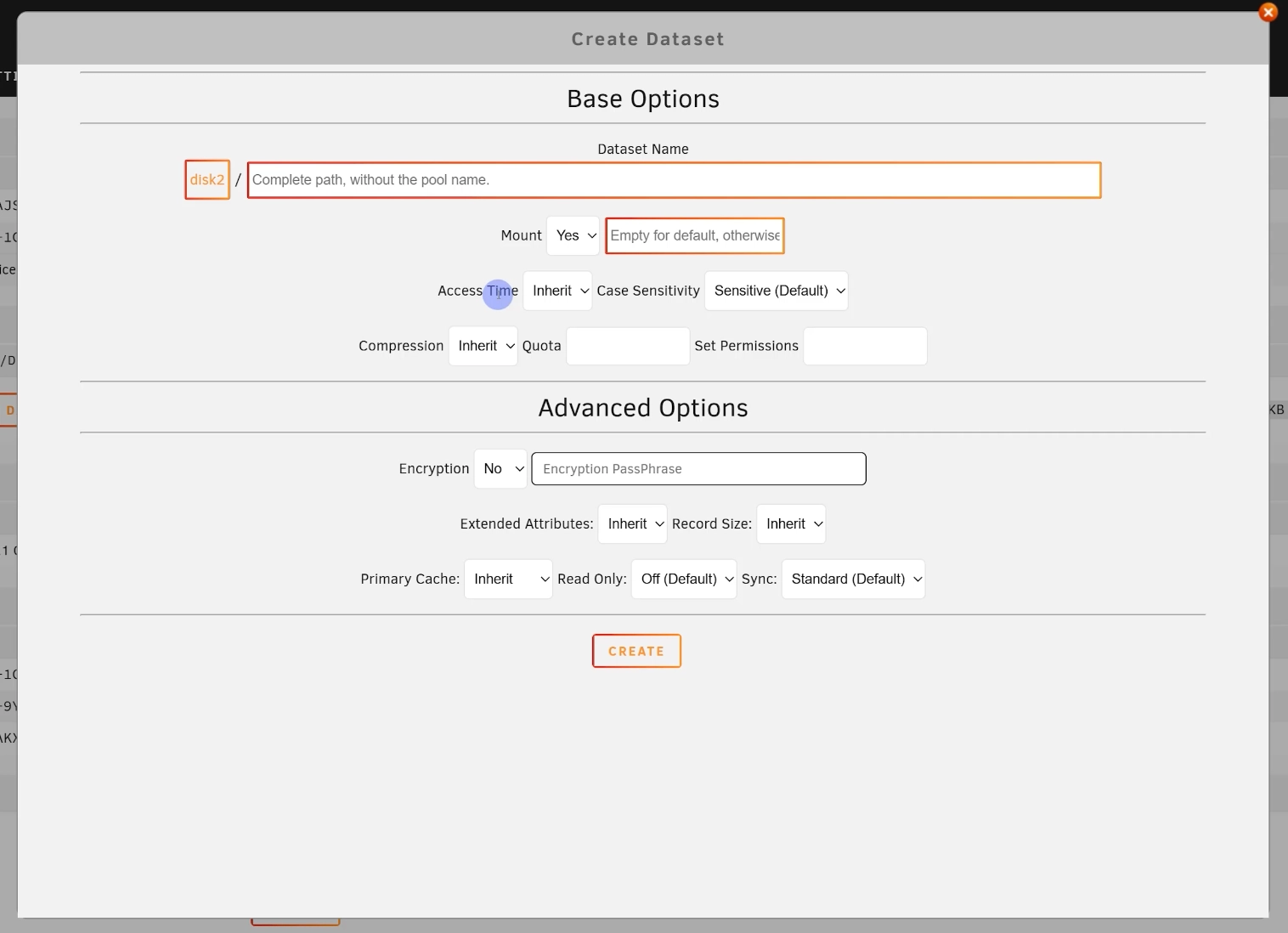
Task: Open the Extended Attributes dropdown
Action: pyautogui.click(x=632, y=524)
